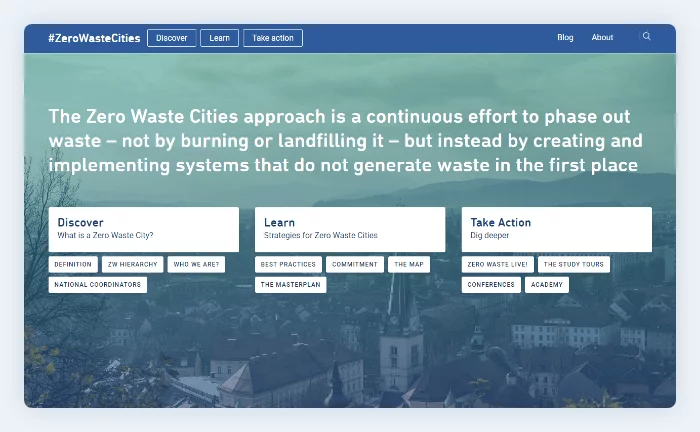Go to #ZeroWasteCities home logo
The width and height of the screenshot is (700, 432).
click(x=94, y=38)
